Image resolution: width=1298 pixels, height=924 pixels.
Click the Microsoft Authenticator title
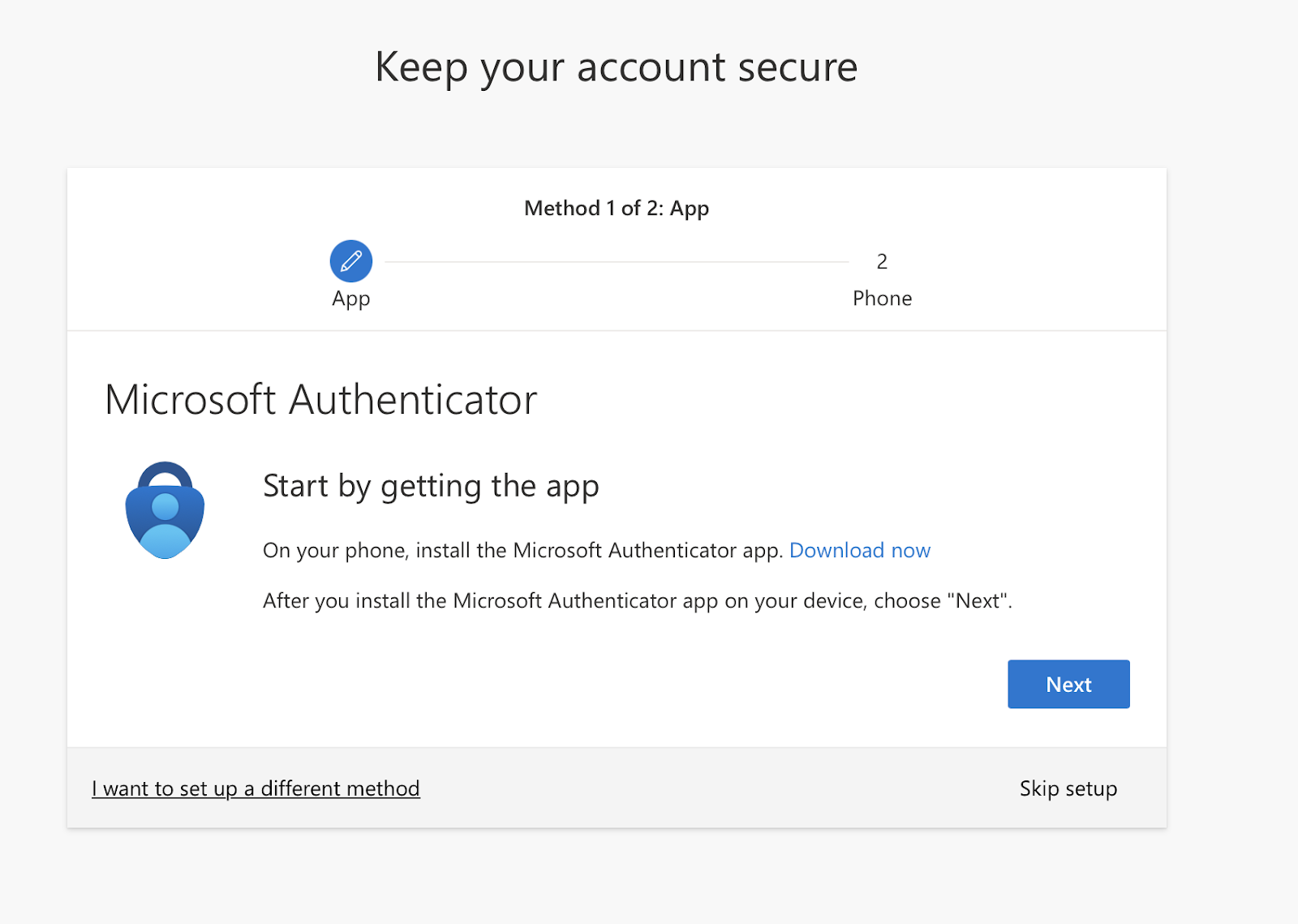321,399
